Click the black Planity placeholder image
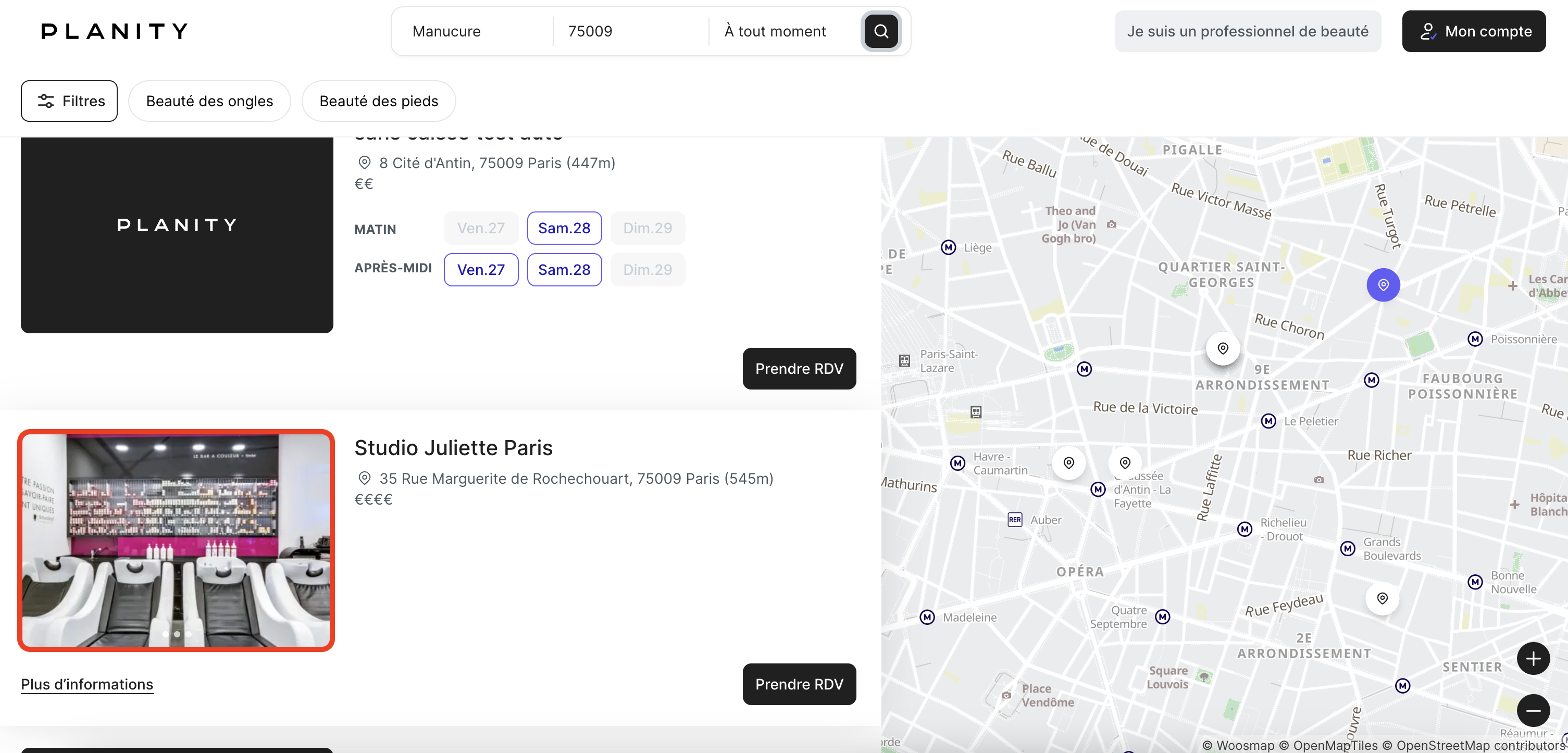 tap(177, 235)
